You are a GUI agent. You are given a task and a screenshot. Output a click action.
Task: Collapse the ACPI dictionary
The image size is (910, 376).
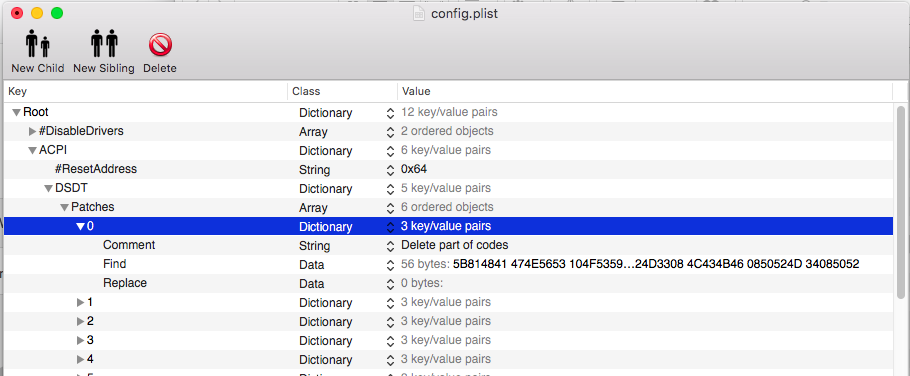click(32, 151)
